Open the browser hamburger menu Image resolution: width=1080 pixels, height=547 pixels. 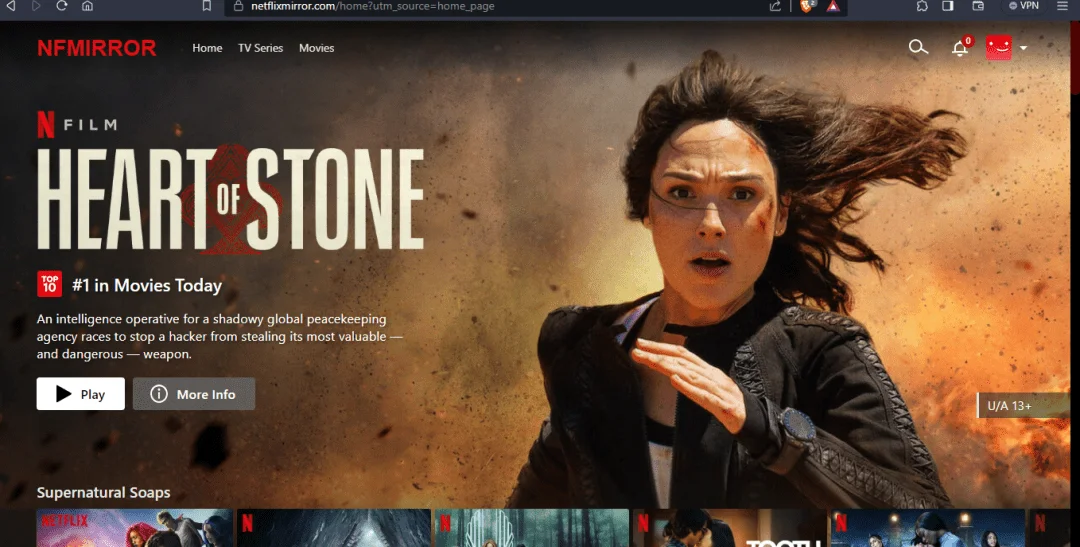tap(1063, 6)
